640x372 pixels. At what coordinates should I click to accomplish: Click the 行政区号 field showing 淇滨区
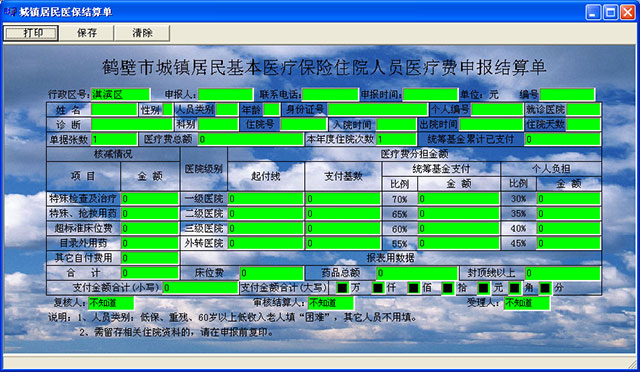click(x=120, y=94)
